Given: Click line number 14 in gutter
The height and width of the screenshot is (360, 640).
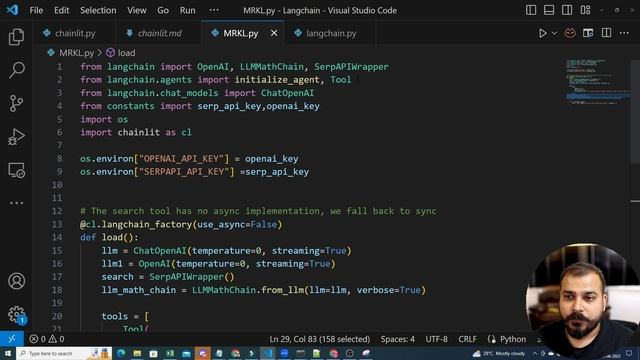Looking at the screenshot, I should (x=57, y=237).
